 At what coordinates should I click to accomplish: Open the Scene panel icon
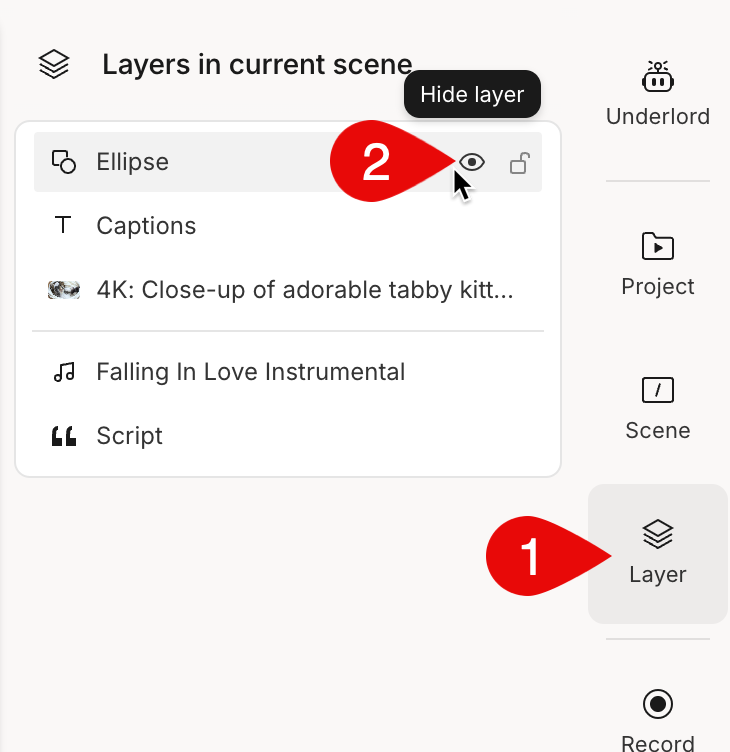tap(658, 390)
